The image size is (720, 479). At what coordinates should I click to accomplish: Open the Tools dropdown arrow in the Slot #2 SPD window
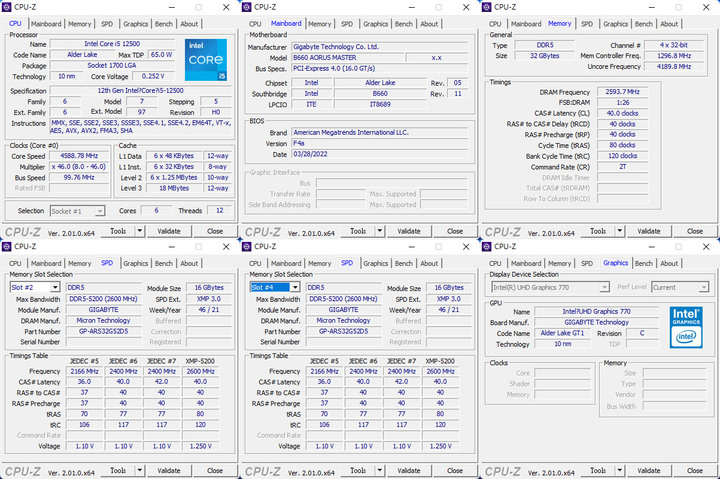pyautogui.click(x=140, y=471)
